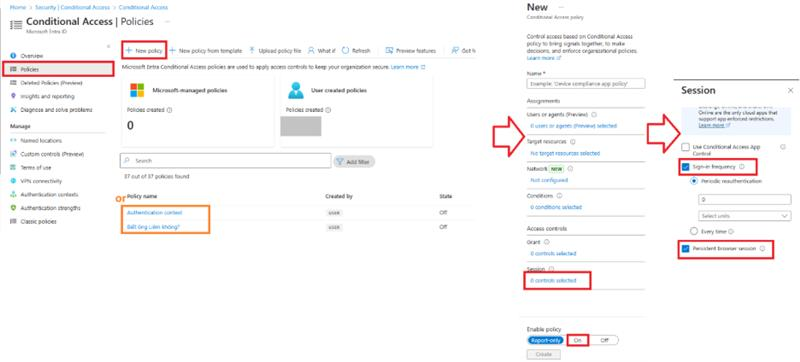The height and width of the screenshot is (362, 800).
Task: Click the Add filter button
Action: [354, 162]
